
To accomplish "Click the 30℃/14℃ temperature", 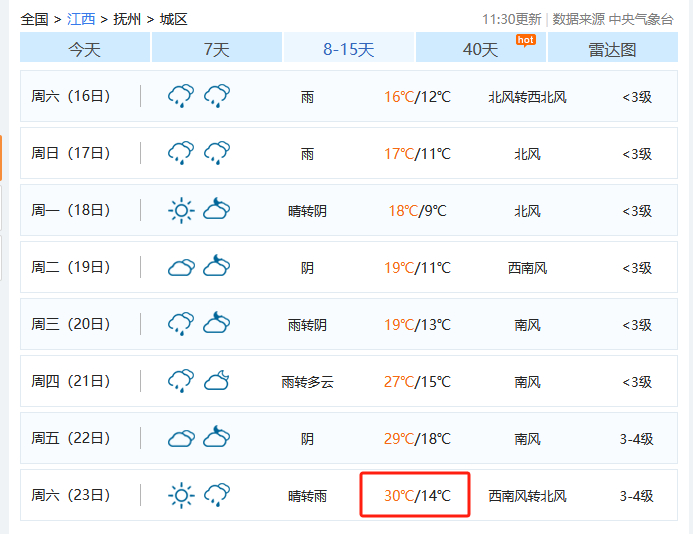I will tap(417, 496).
